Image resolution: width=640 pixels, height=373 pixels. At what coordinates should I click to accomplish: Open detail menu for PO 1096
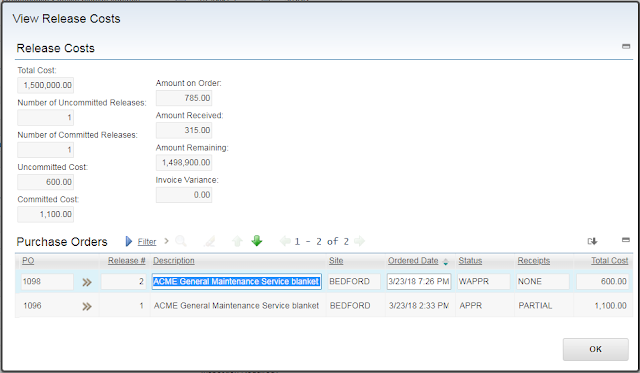(87, 306)
